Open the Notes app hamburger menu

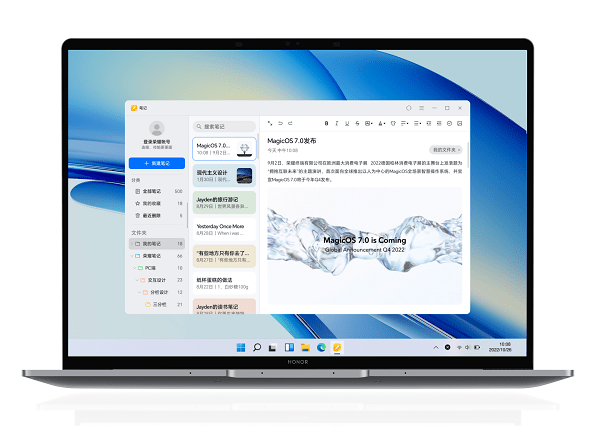(423, 107)
